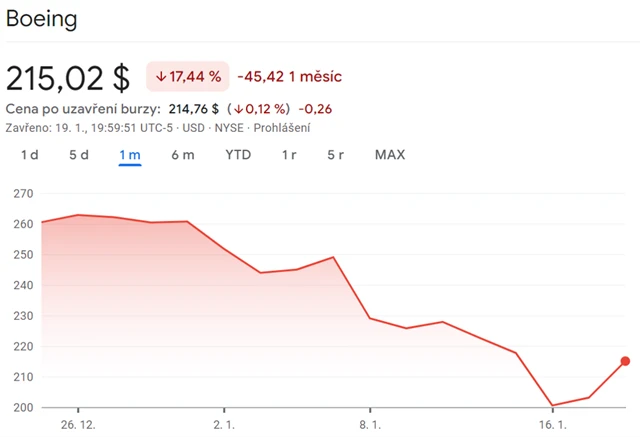Viewport: 640px width, 437px height.
Task: Select the 5 d time range
Action: pyautogui.click(x=79, y=154)
